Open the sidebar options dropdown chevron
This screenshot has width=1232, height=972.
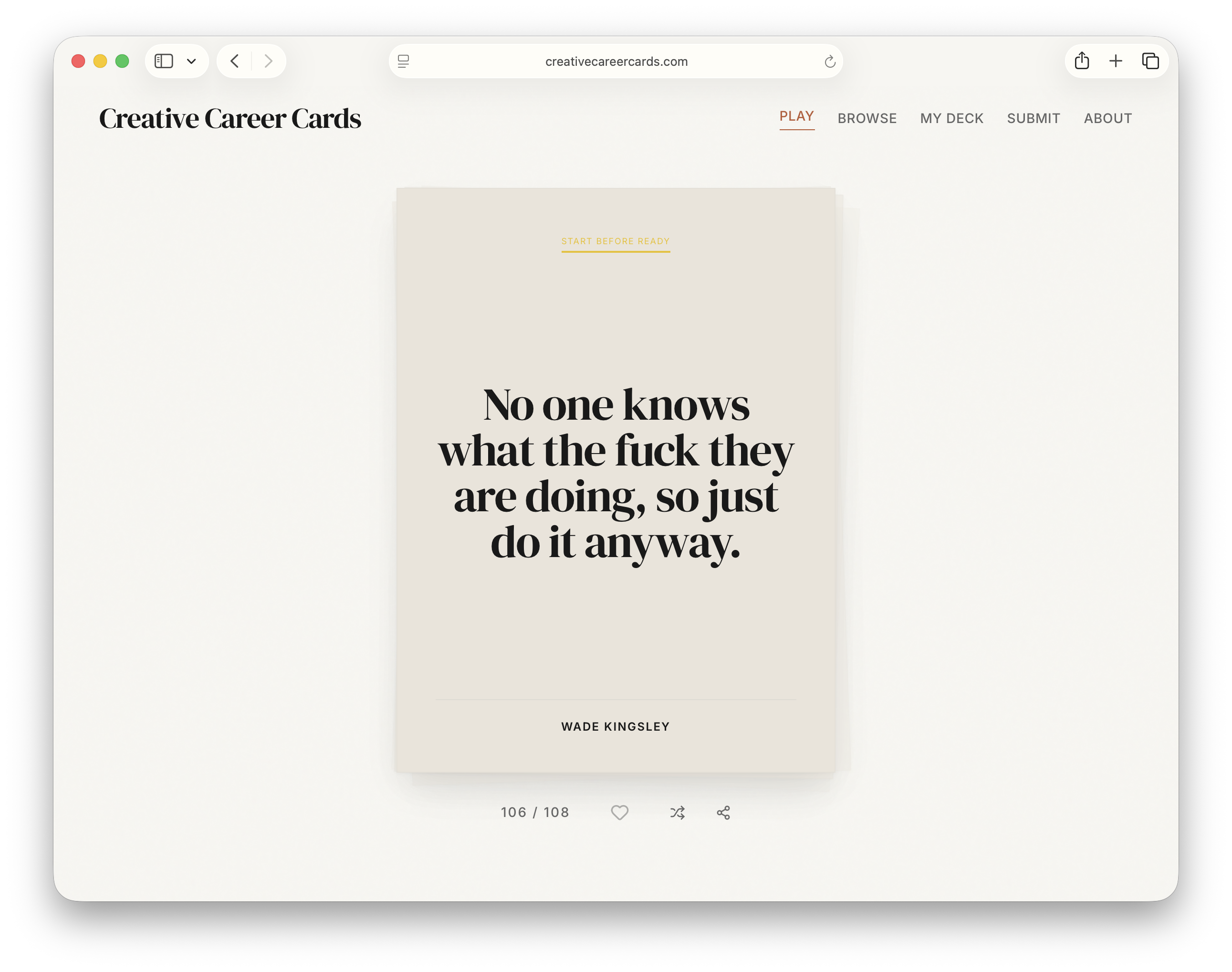click(191, 62)
